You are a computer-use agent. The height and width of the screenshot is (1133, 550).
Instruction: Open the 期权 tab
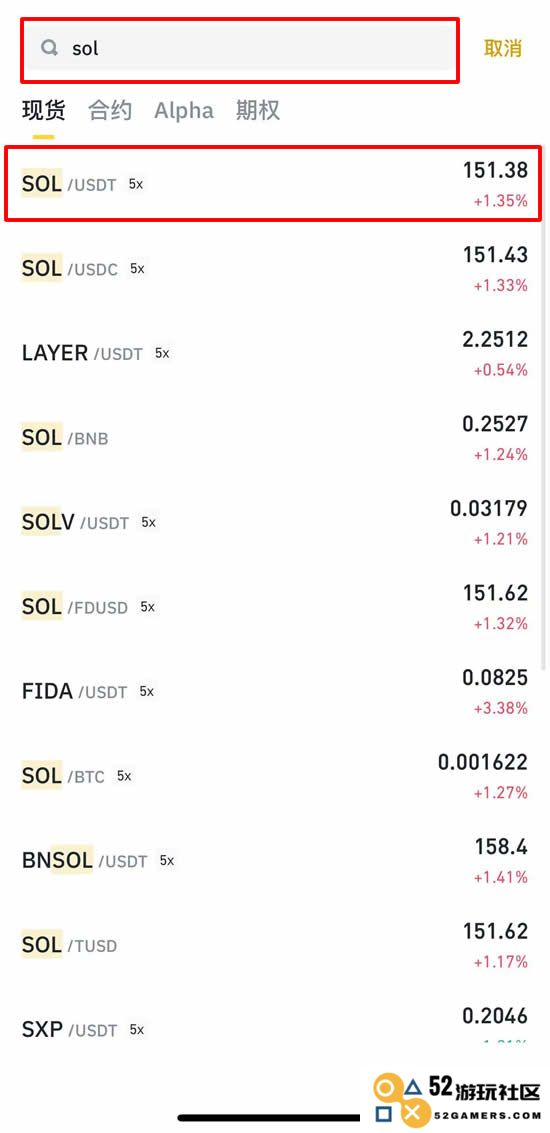click(257, 111)
